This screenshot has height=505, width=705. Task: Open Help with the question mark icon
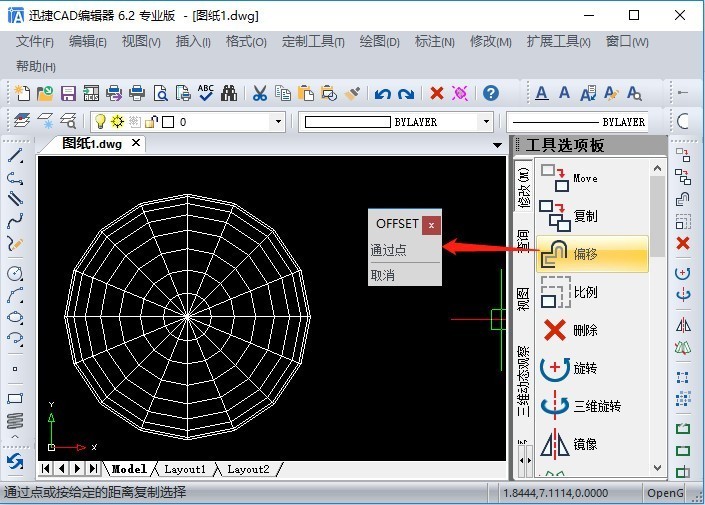point(491,94)
